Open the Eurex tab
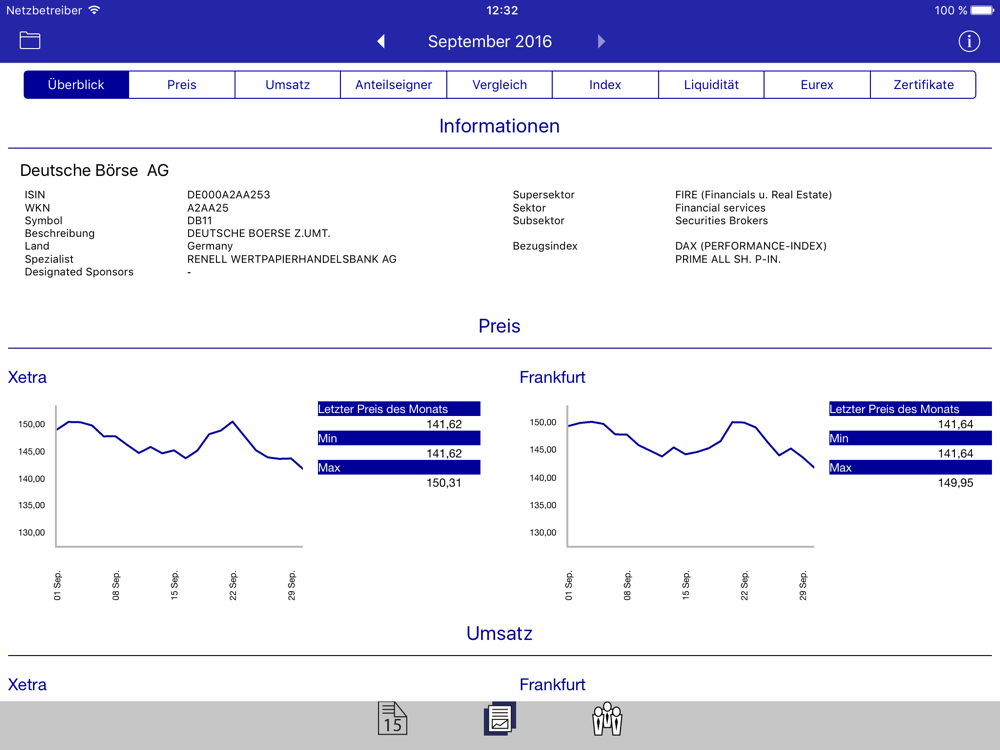This screenshot has height=750, width=1000. (817, 85)
